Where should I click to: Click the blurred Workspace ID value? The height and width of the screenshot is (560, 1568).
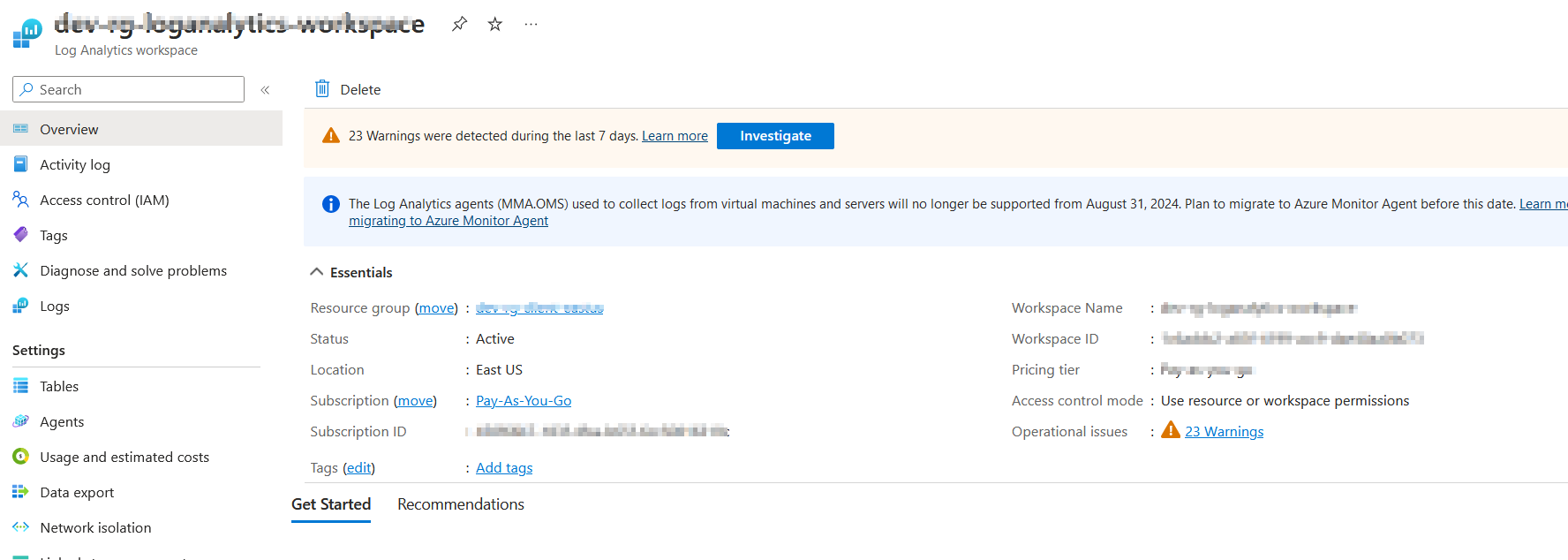1293,339
